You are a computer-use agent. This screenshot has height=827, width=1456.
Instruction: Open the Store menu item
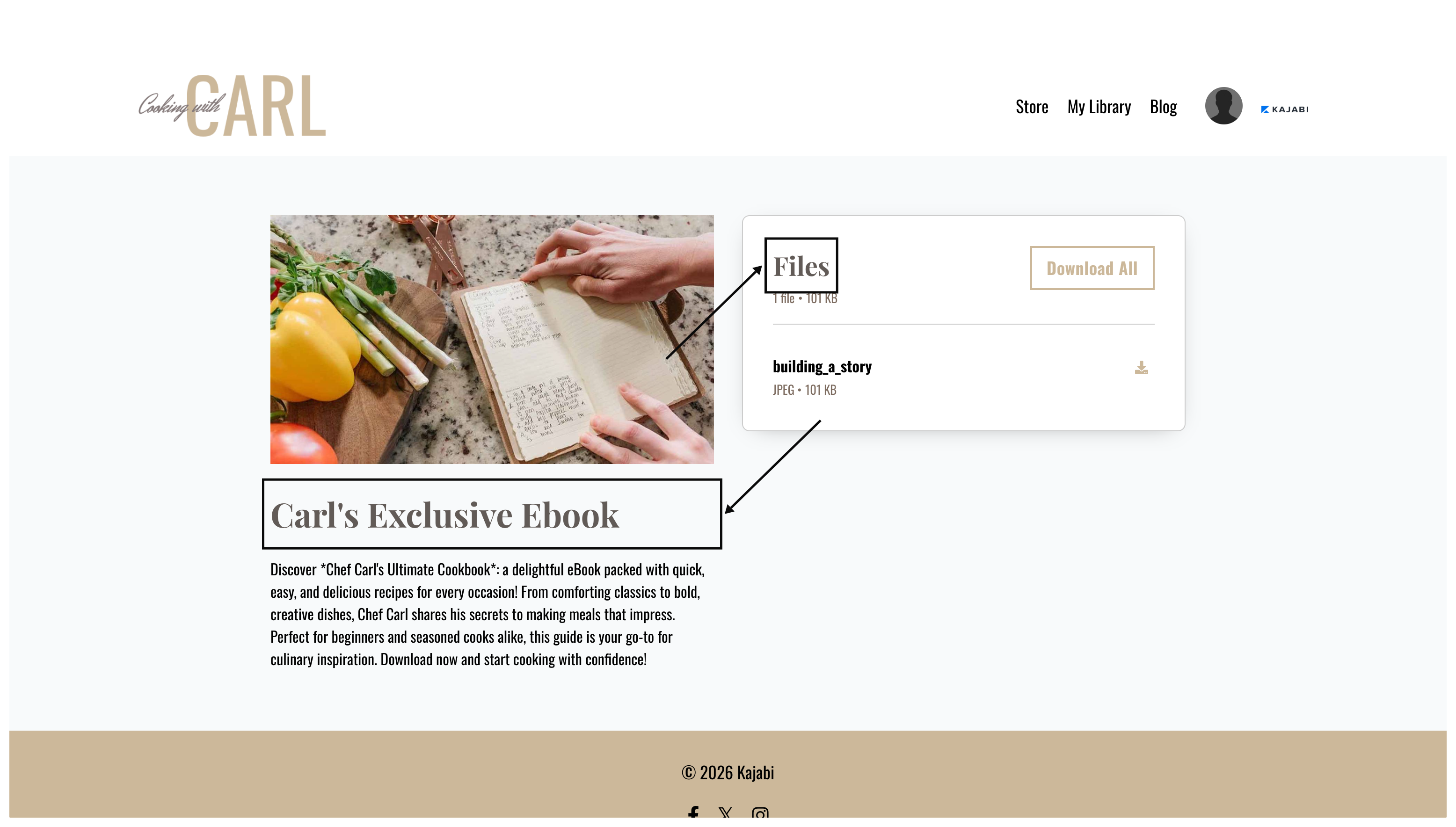(1031, 106)
